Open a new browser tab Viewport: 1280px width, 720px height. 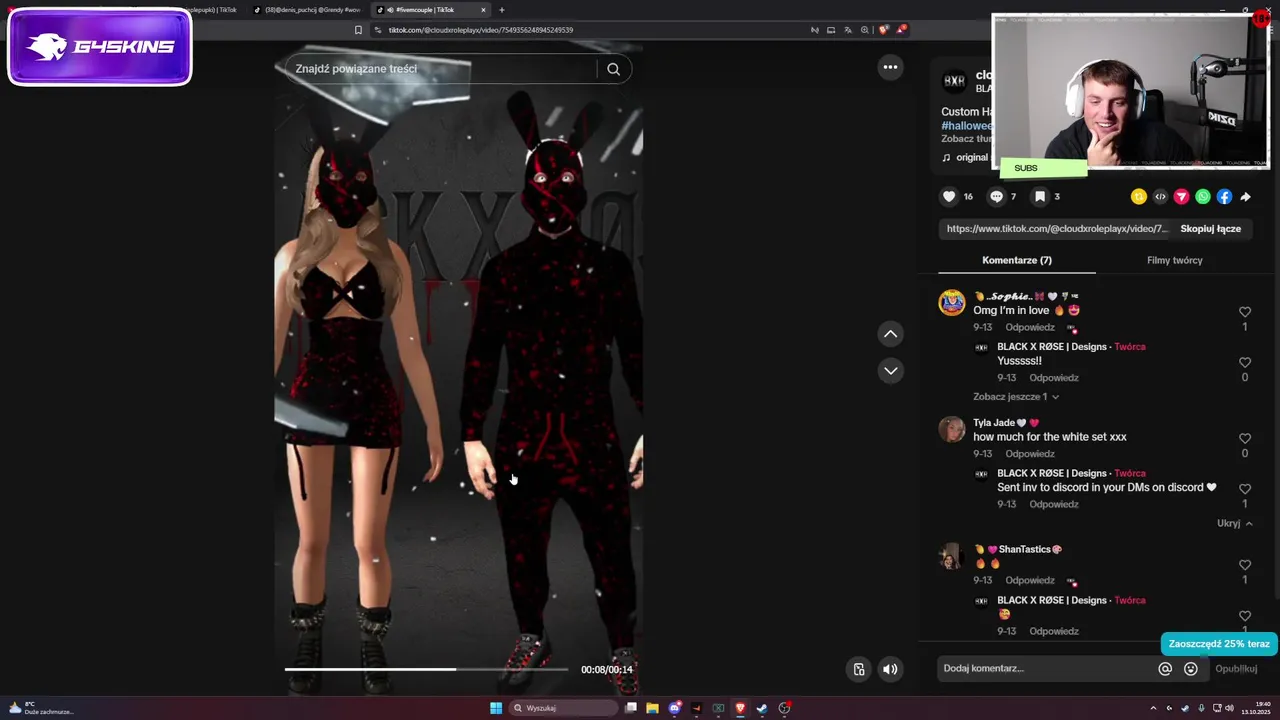502,10
